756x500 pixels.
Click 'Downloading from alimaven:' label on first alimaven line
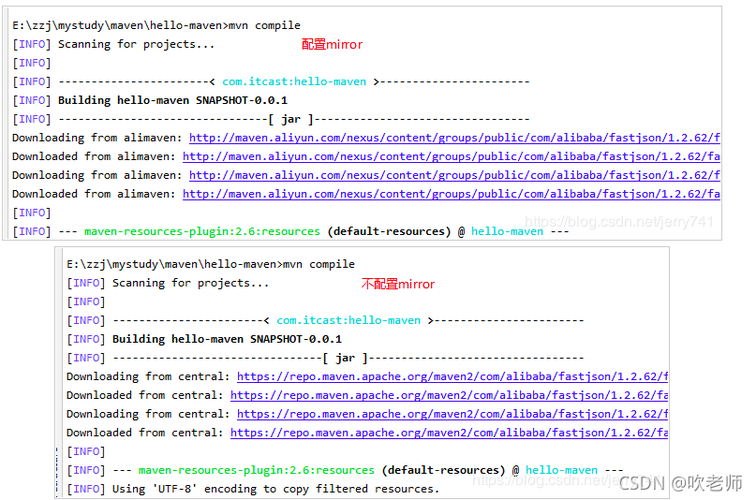pyautogui.click(x=97, y=138)
